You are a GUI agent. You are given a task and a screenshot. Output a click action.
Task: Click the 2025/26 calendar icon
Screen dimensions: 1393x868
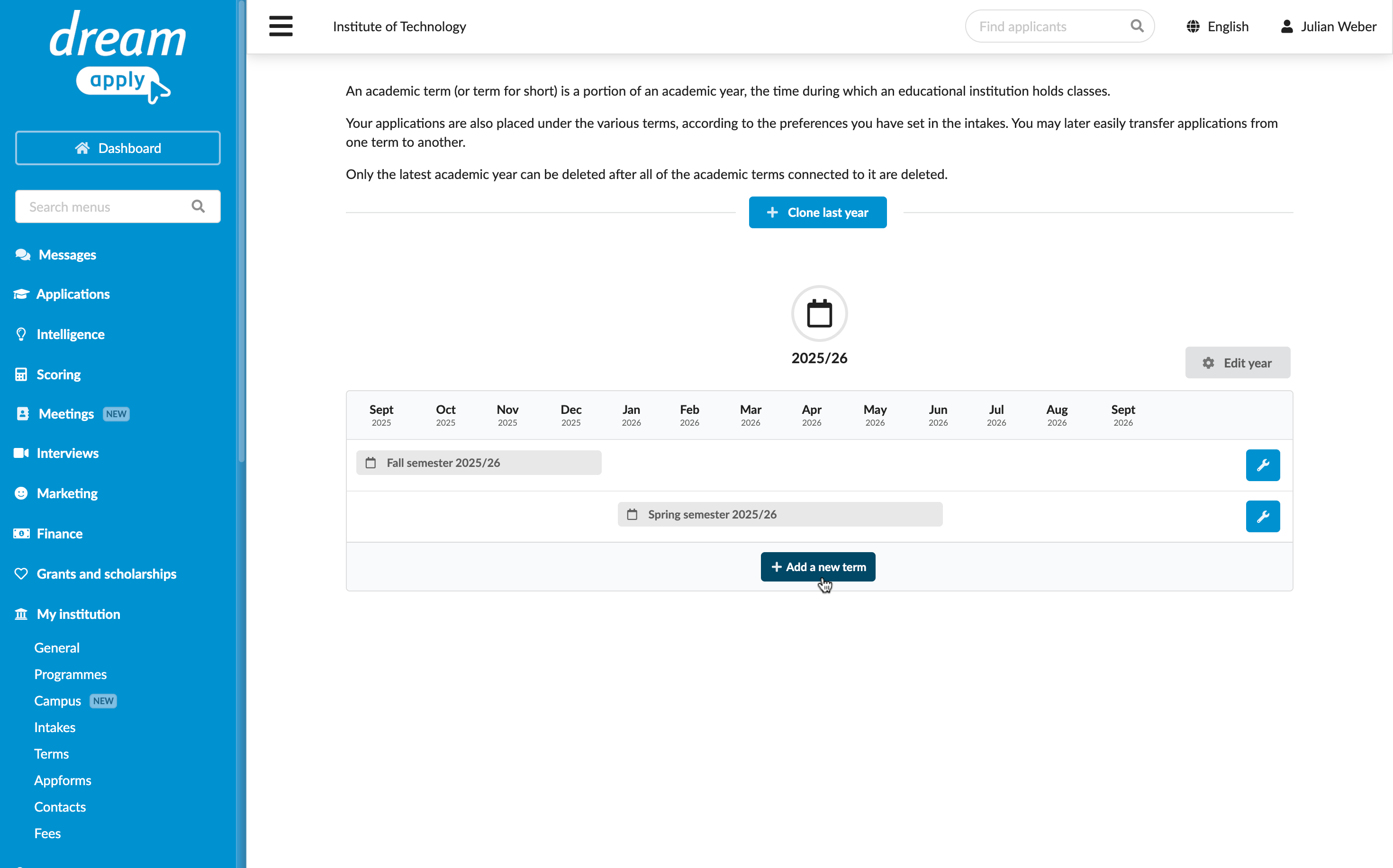click(819, 313)
